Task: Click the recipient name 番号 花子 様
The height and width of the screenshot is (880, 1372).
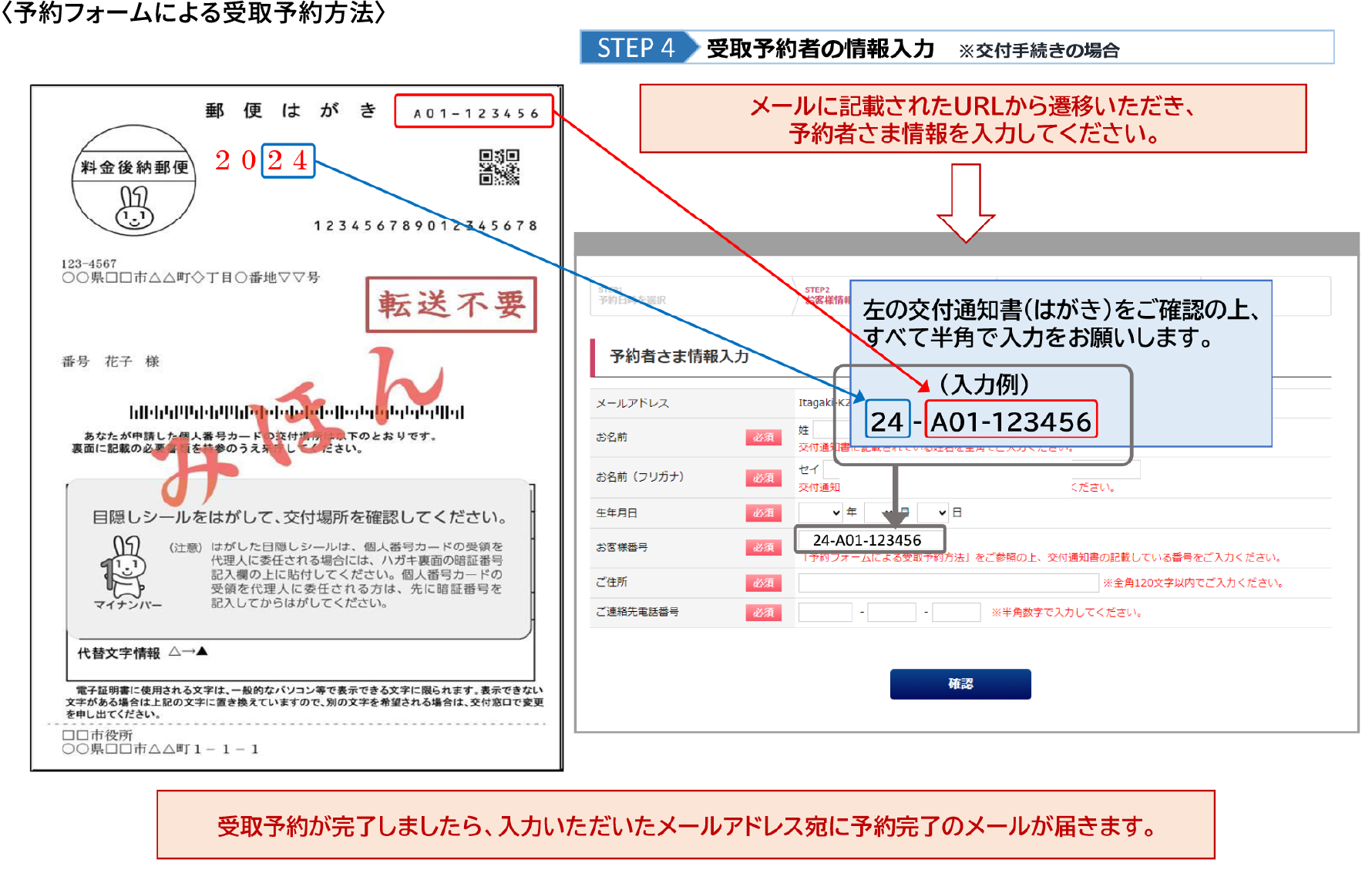Action: pos(110,361)
